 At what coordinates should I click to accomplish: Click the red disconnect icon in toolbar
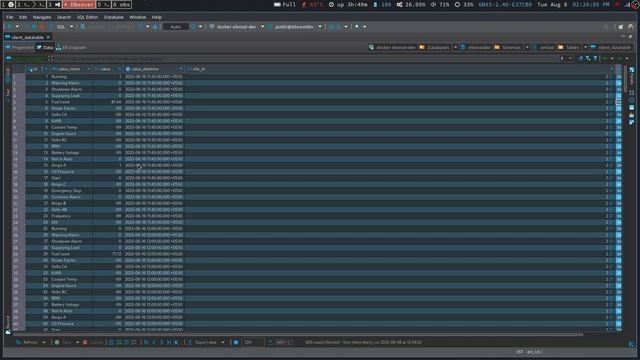[x=42, y=27]
